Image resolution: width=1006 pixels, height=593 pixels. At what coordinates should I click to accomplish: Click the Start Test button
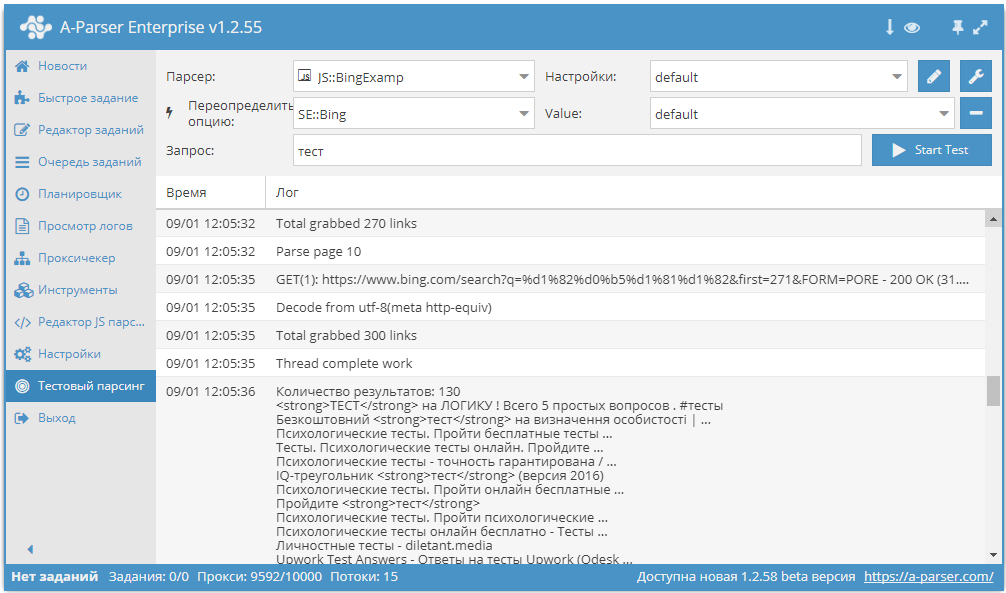(x=931, y=150)
